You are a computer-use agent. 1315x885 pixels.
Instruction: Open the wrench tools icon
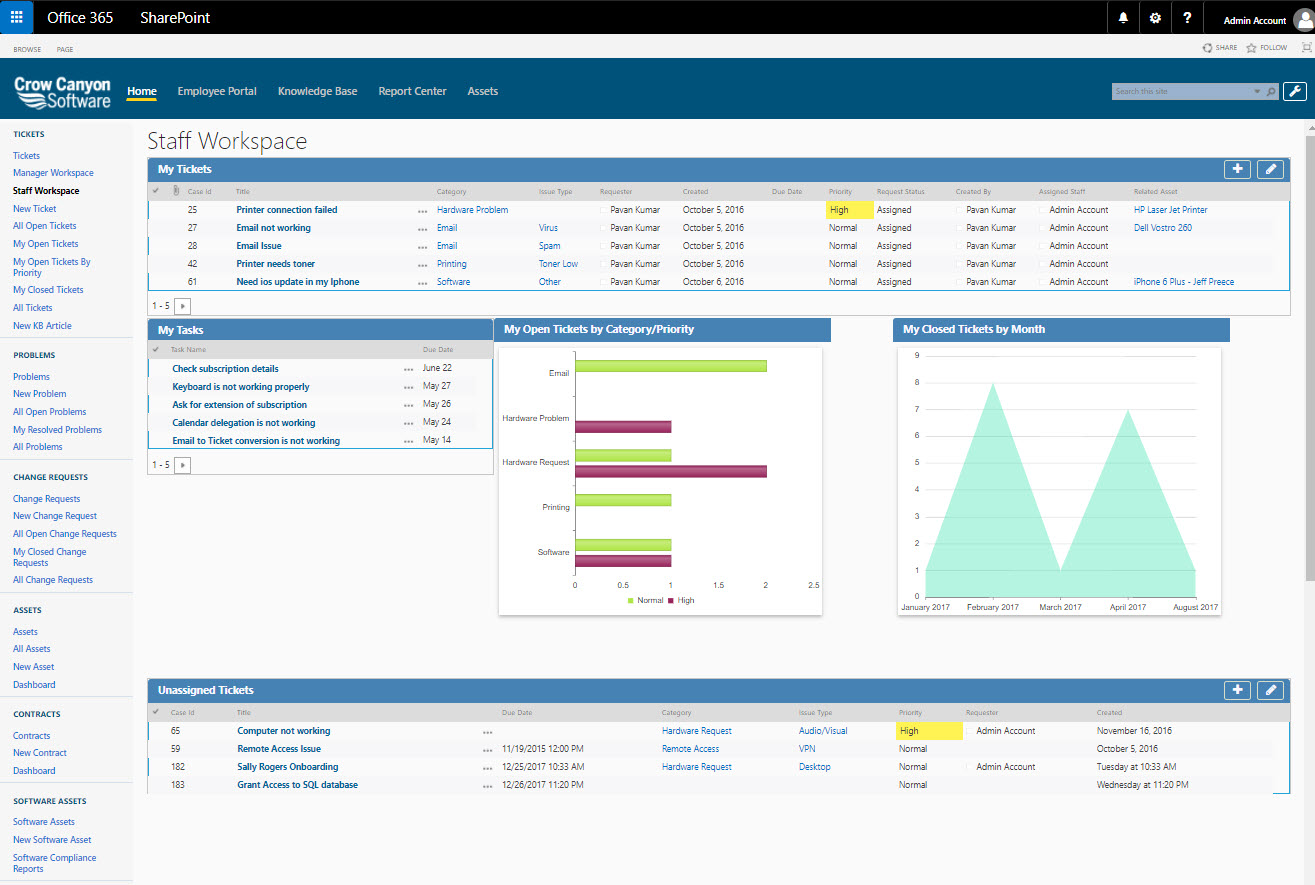[1294, 91]
